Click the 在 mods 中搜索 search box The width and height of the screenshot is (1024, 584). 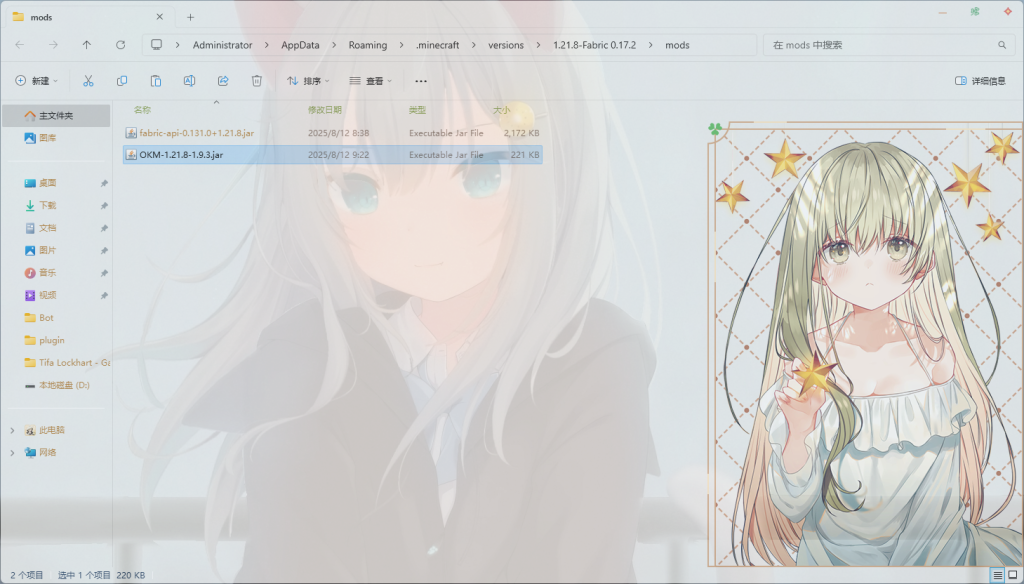pos(880,45)
